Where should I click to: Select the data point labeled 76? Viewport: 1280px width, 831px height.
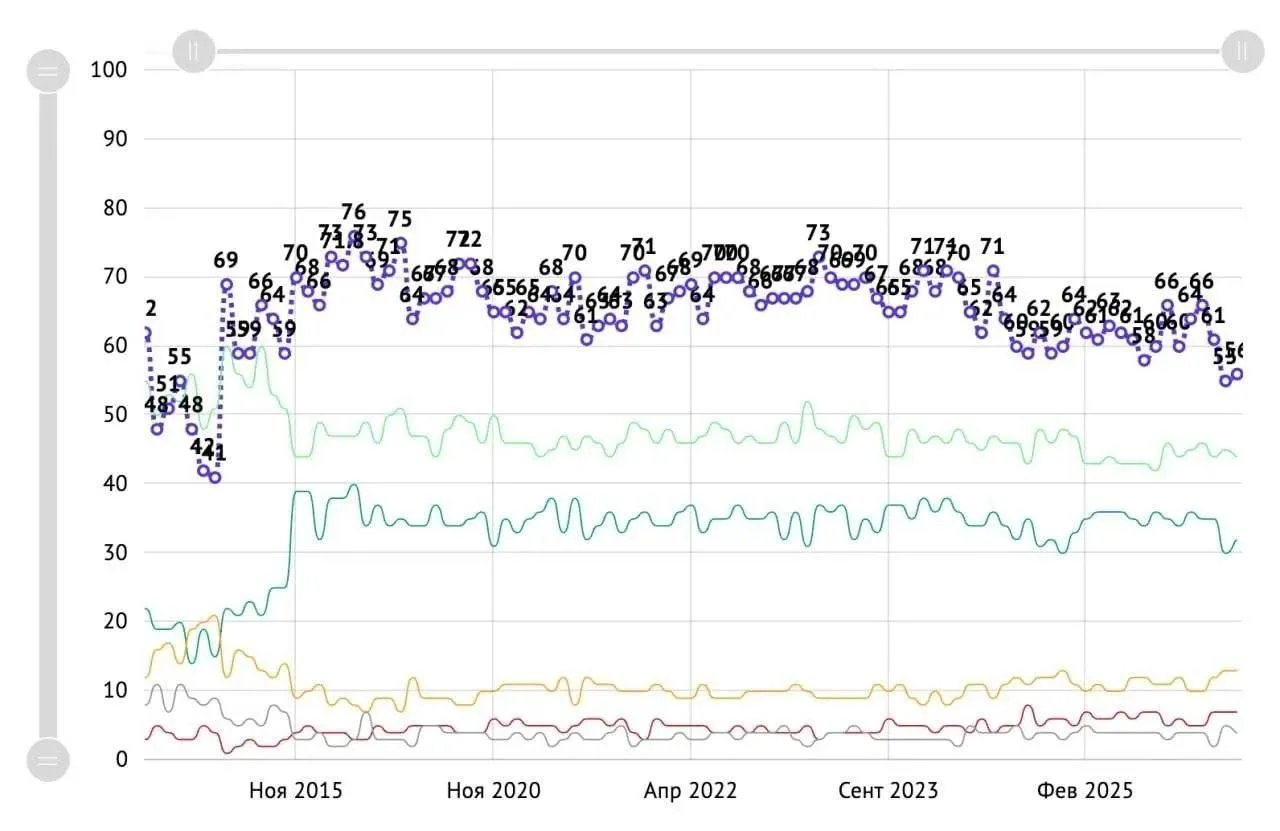[x=354, y=236]
